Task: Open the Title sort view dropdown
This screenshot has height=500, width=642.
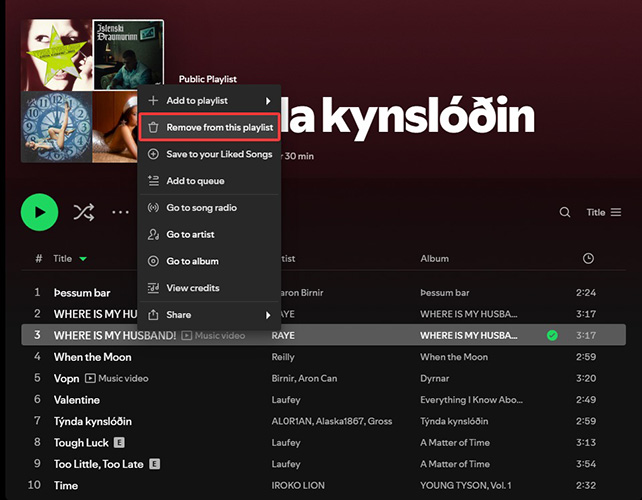Action: tap(603, 212)
